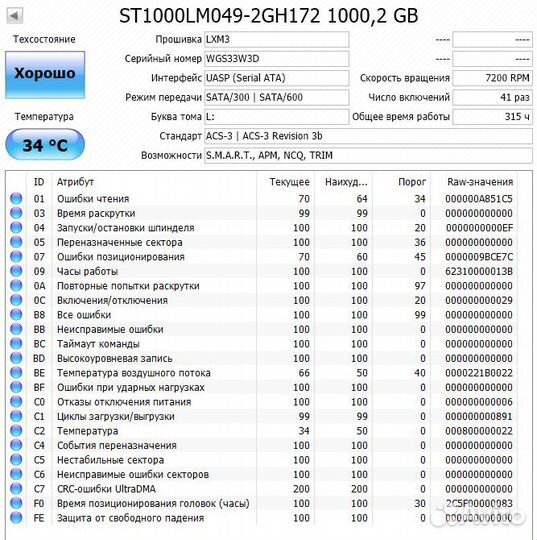Click the Стандарт field ACS-3 Revision 3b
Screen dimensions: 537x540
pos(368,136)
